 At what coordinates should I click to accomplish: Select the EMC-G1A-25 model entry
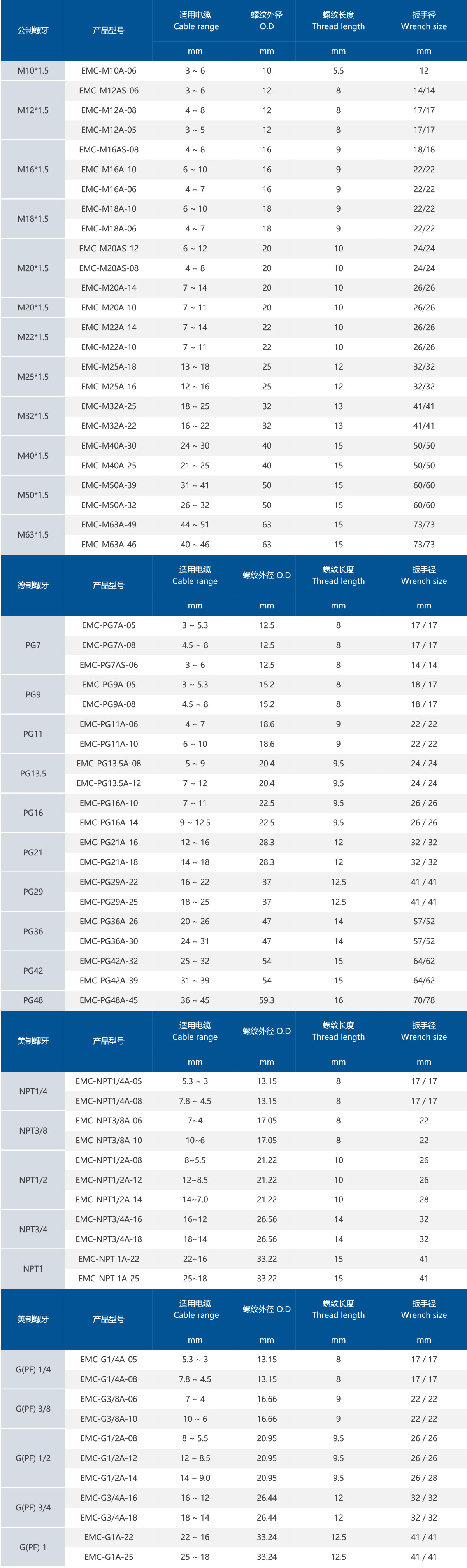click(x=108, y=1556)
